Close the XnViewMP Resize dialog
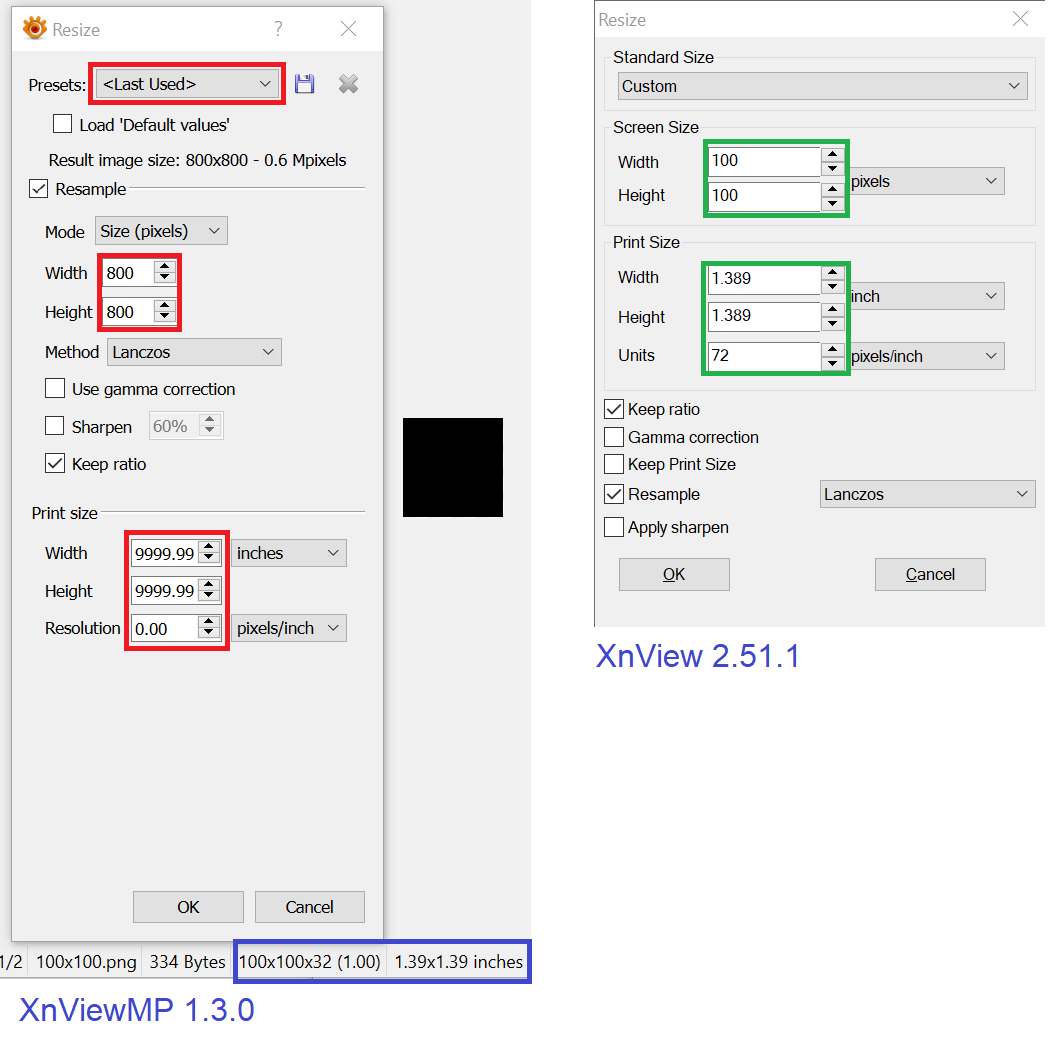 tap(348, 28)
